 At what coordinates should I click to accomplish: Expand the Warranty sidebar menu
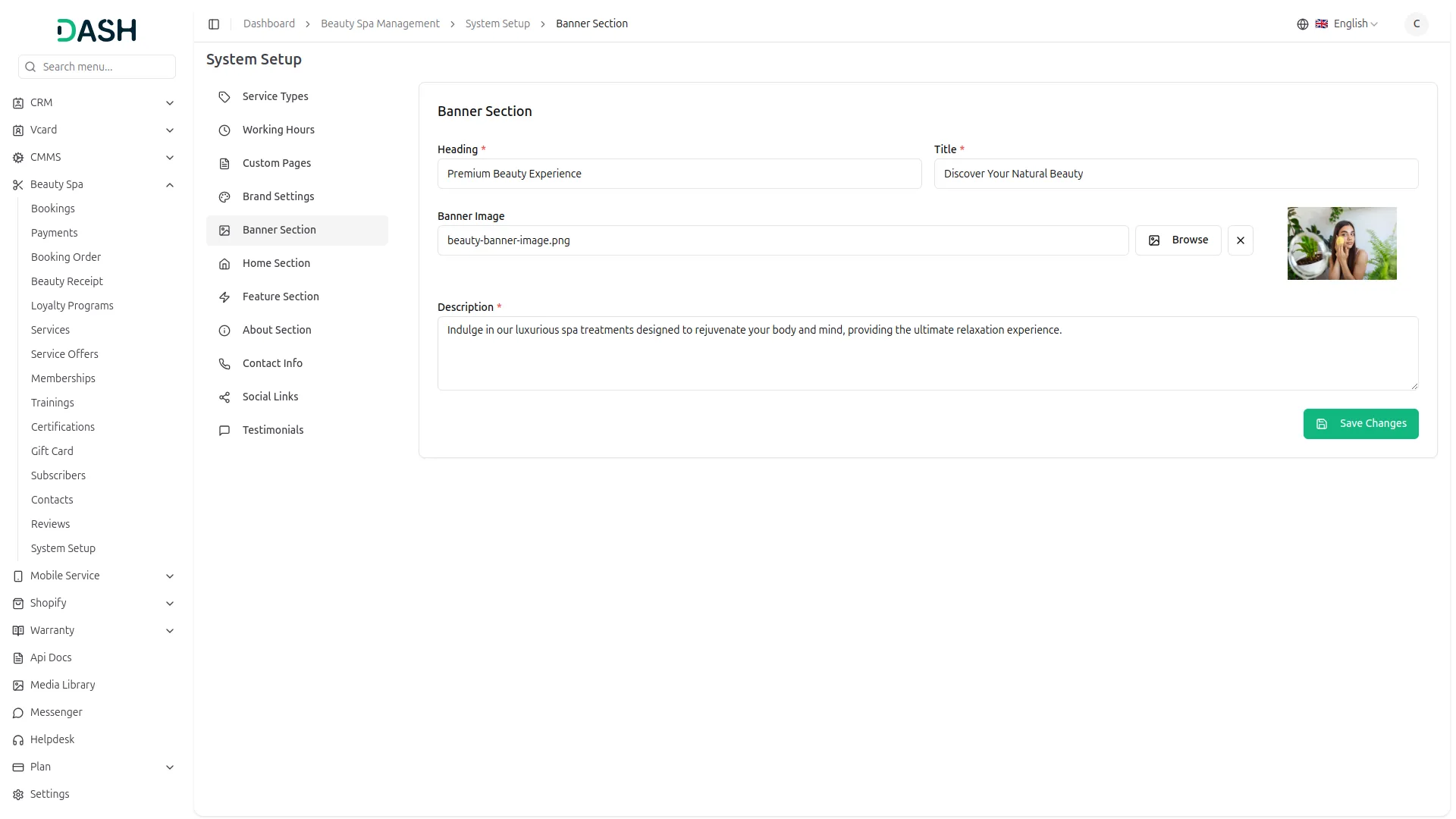[x=170, y=631]
